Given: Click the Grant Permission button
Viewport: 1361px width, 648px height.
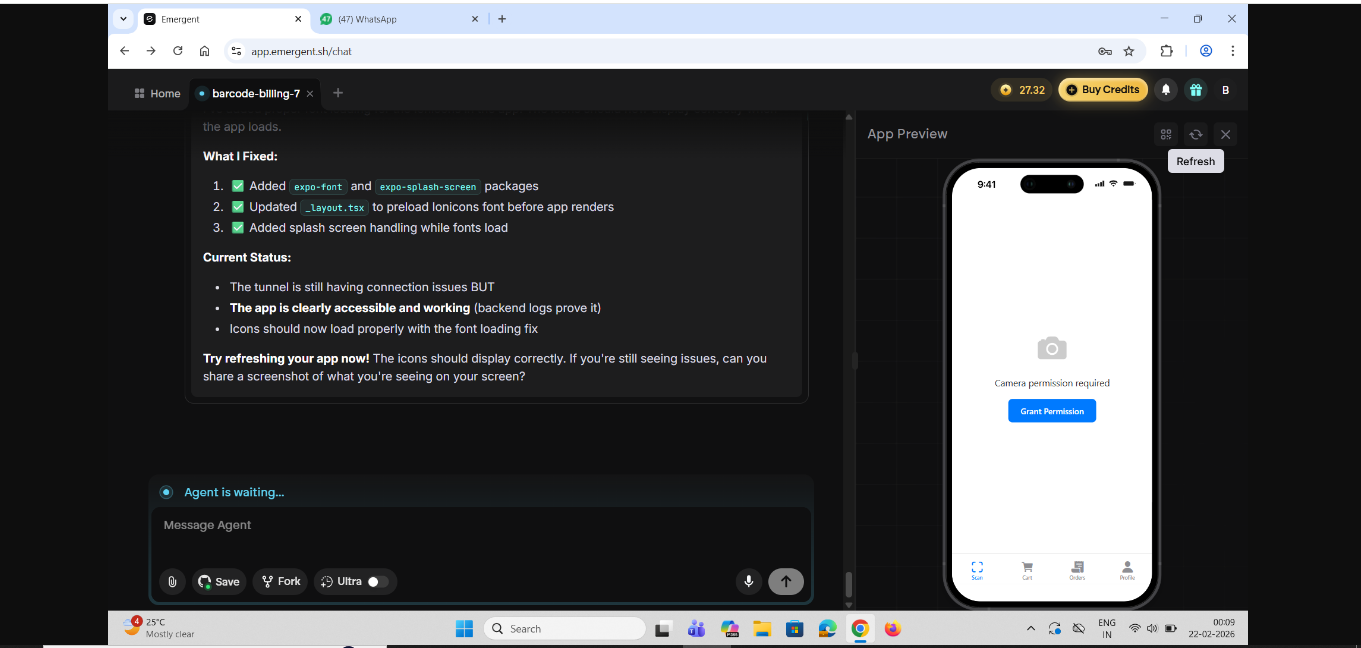Looking at the screenshot, I should point(1051,411).
